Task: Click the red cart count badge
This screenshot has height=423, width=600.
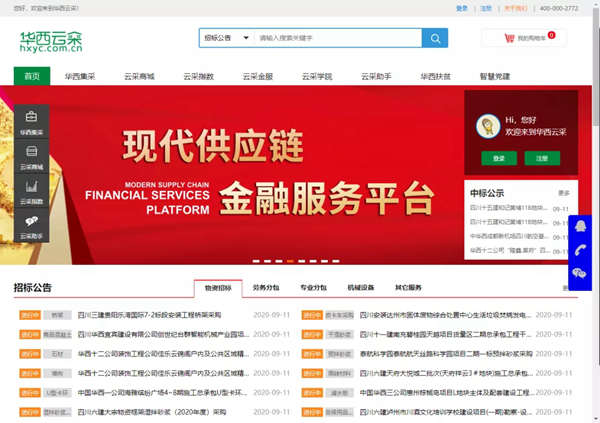Action: coord(551,35)
